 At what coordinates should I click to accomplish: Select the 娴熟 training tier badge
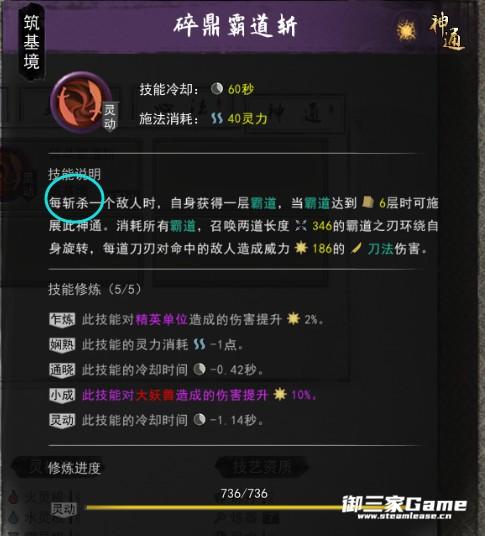(62, 345)
